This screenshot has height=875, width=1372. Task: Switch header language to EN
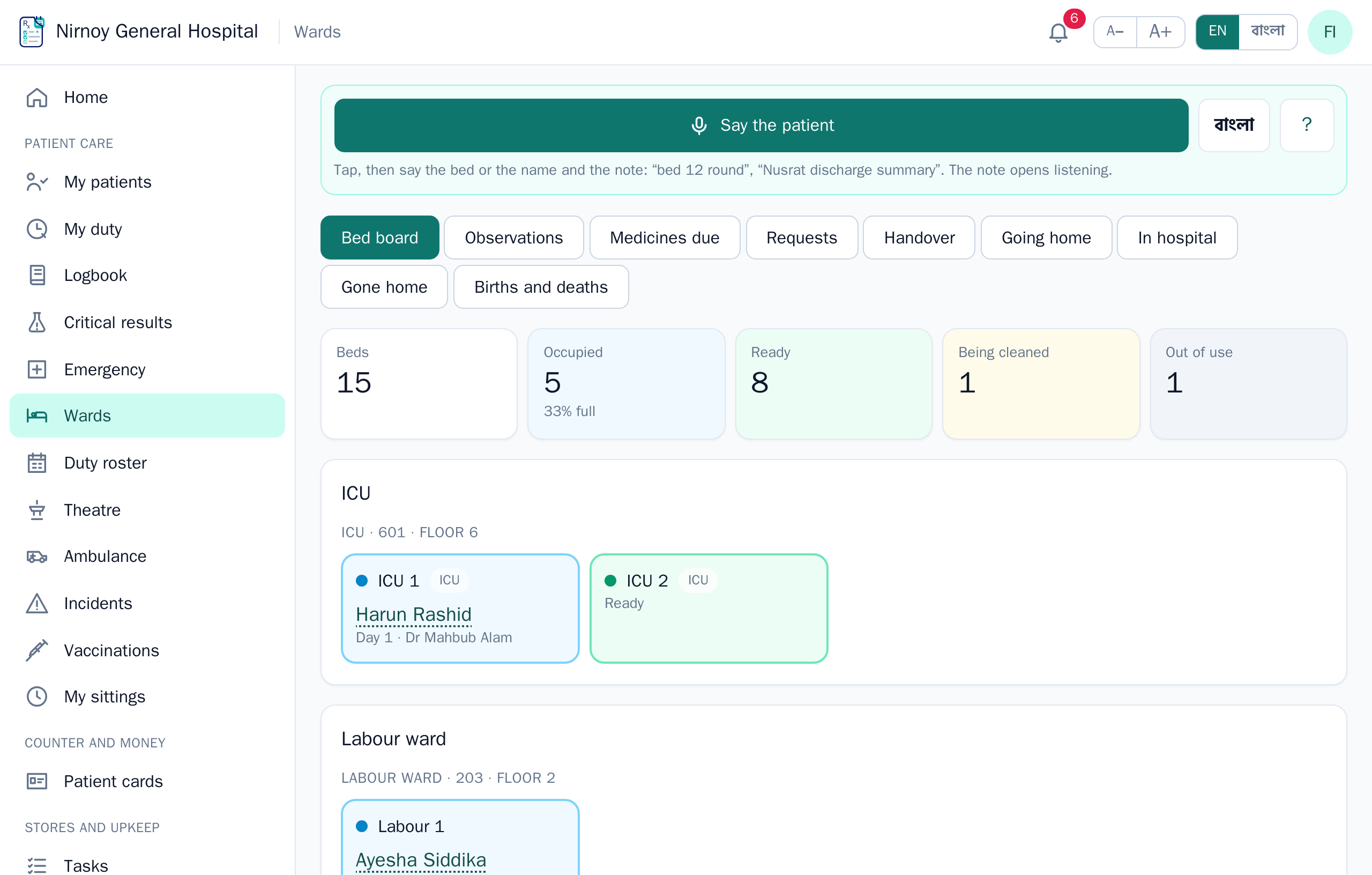tap(1217, 31)
